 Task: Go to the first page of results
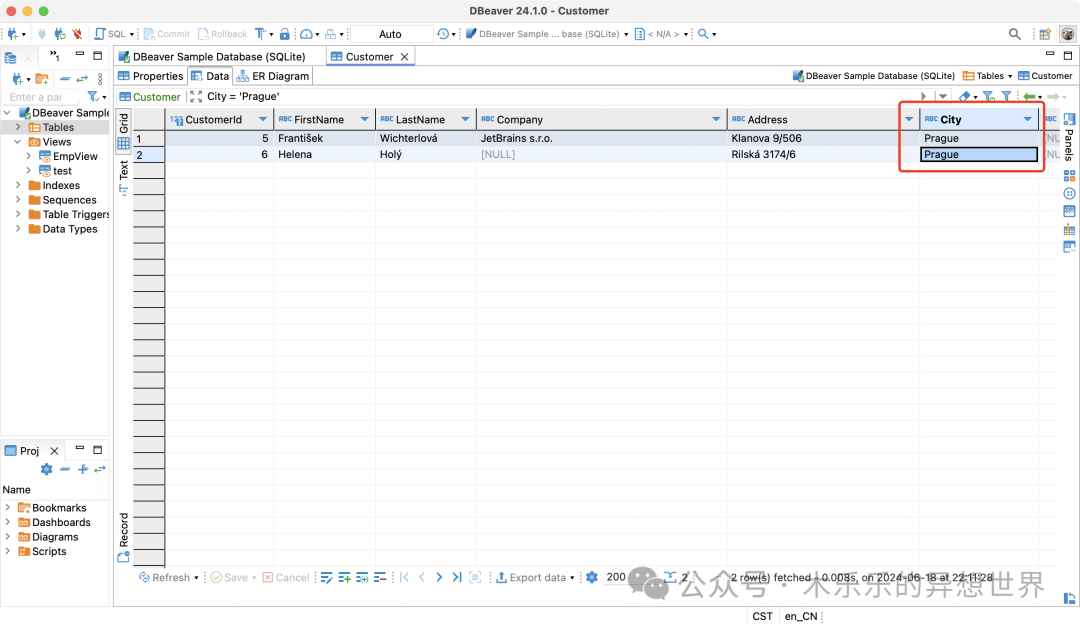[404, 577]
